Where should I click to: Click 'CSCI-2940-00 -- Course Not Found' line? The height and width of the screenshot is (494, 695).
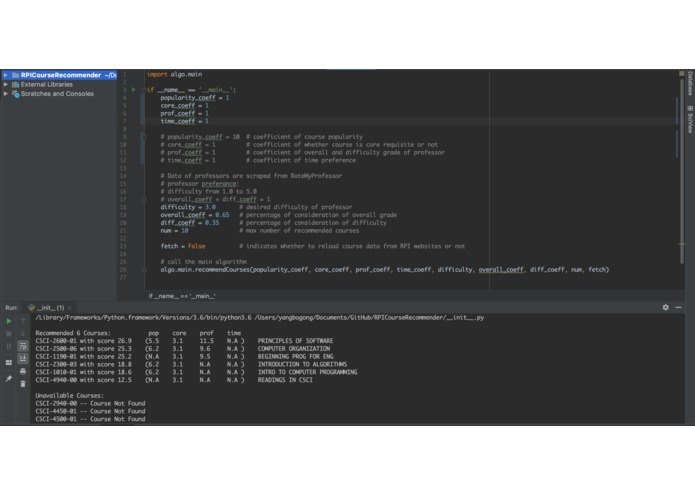(x=90, y=403)
